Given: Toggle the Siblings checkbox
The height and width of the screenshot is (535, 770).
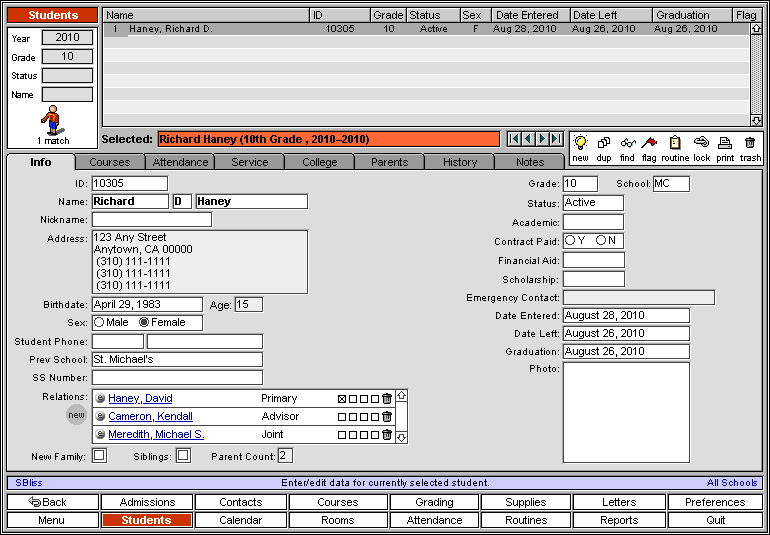Looking at the screenshot, I should [183, 455].
